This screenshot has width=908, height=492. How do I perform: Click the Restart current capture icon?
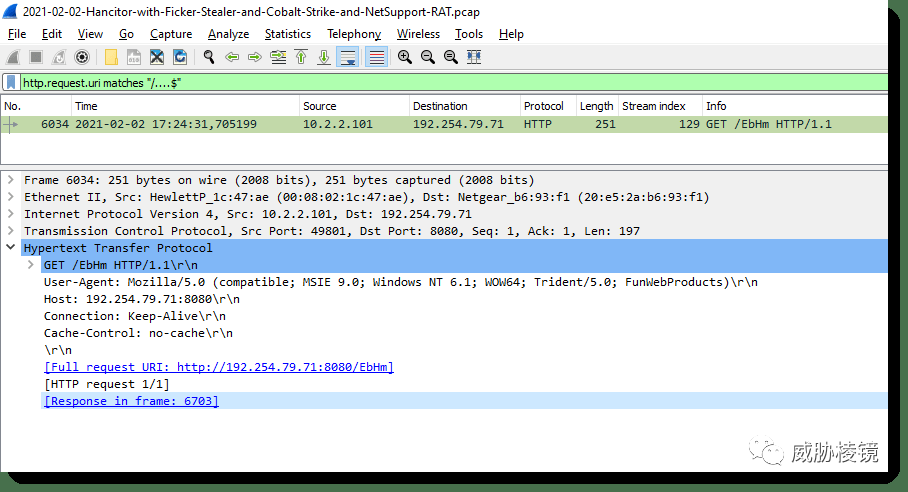[59, 57]
